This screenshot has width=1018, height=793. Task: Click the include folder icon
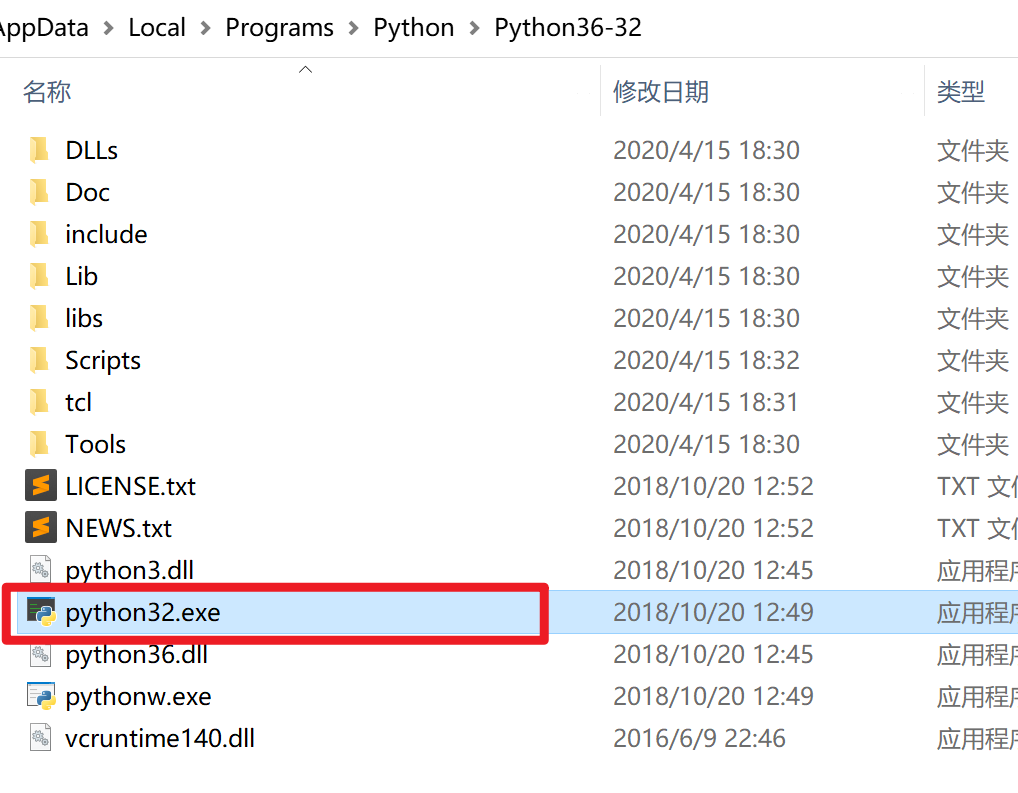pyautogui.click(x=40, y=234)
